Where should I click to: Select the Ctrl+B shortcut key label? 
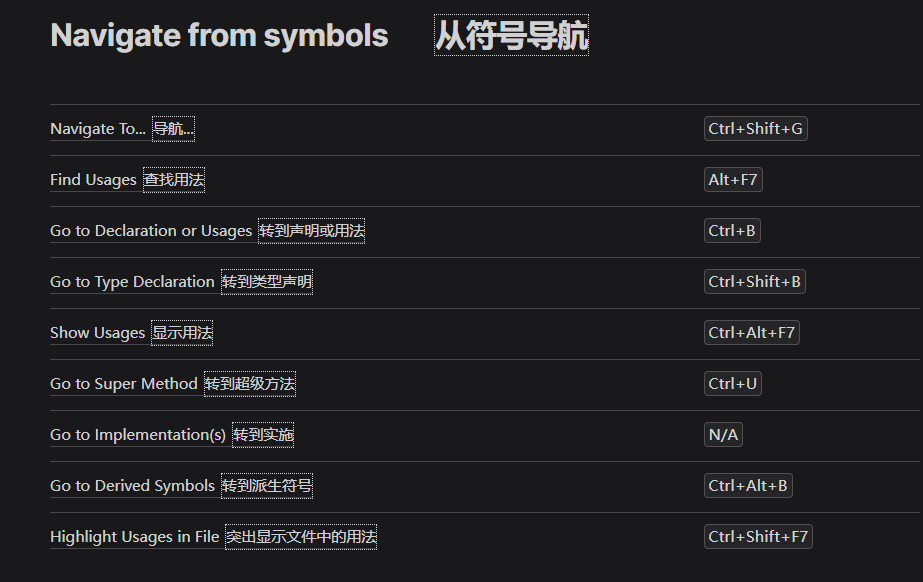pyautogui.click(x=732, y=231)
